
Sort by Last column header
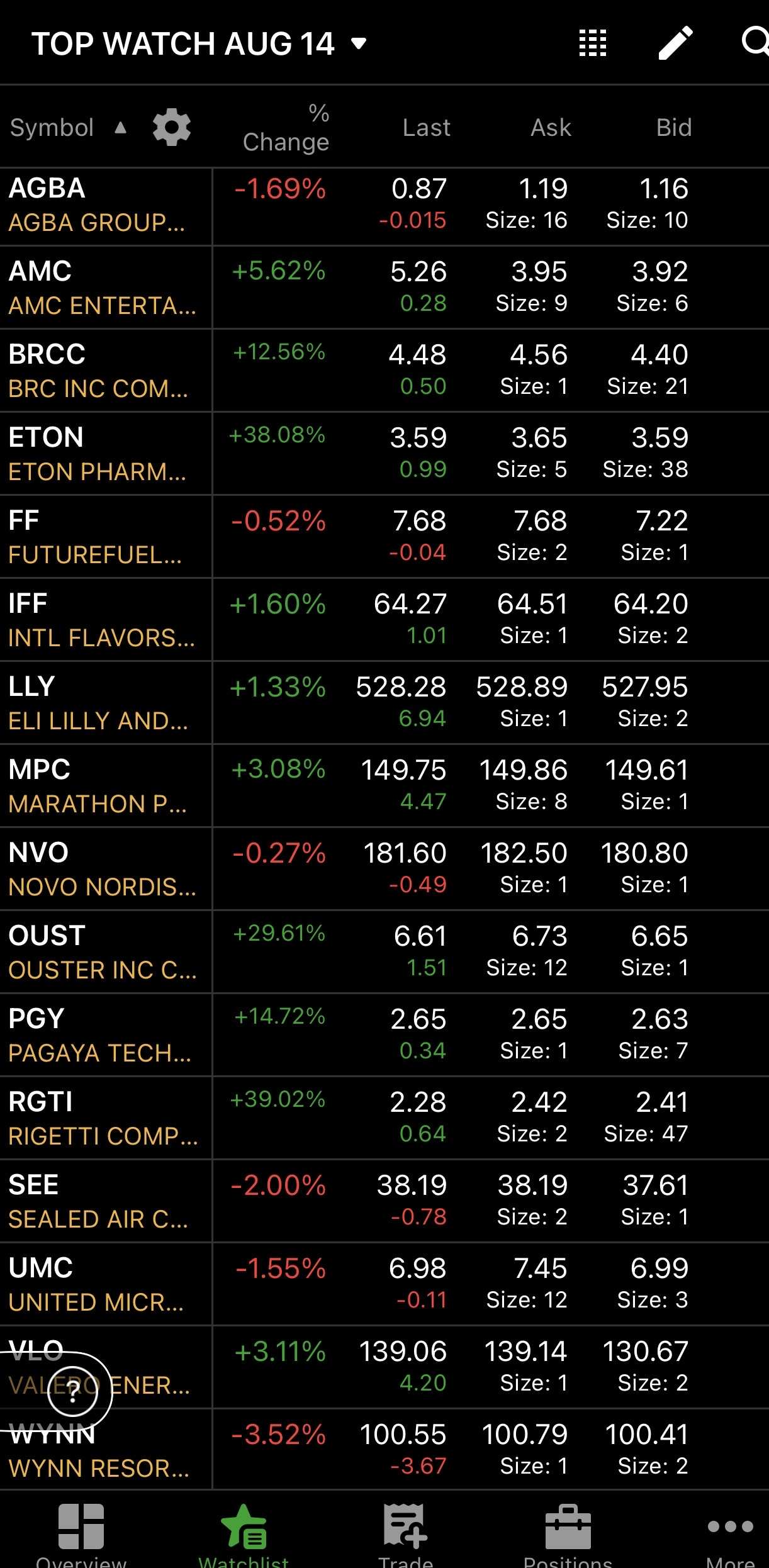tap(426, 128)
